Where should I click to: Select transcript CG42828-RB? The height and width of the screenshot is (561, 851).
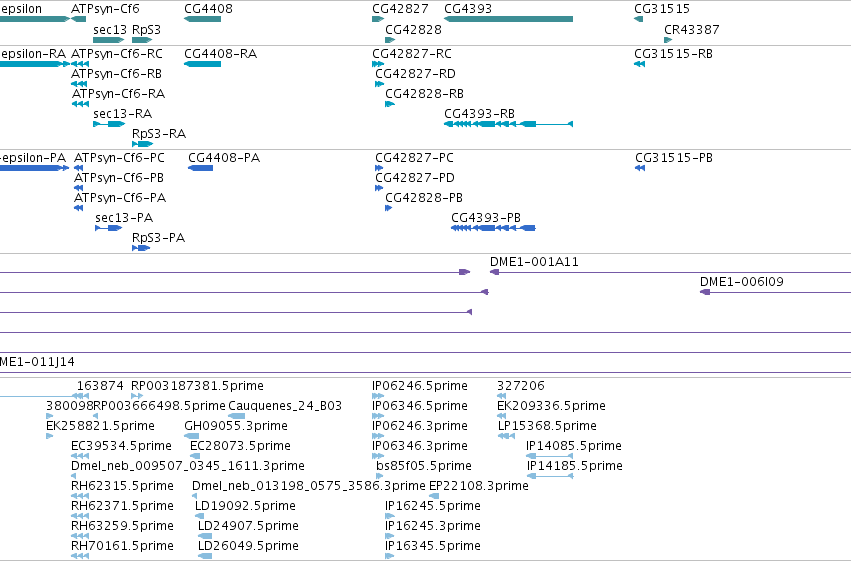(x=425, y=94)
